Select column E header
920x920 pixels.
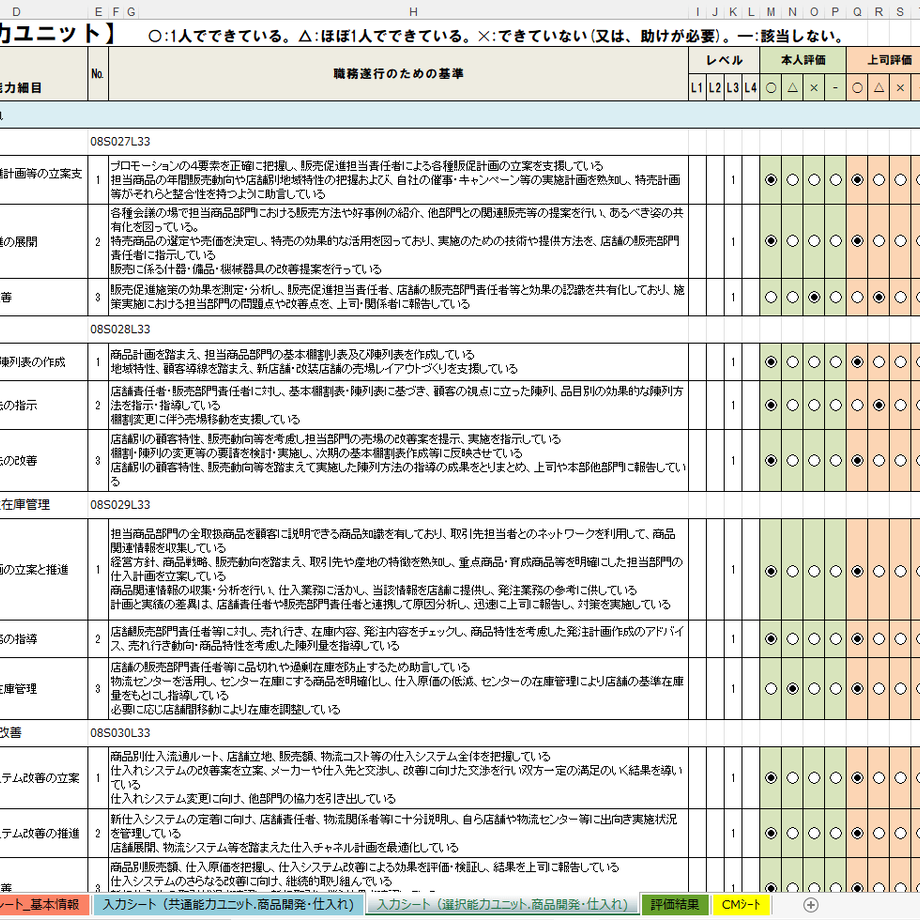[x=98, y=11]
